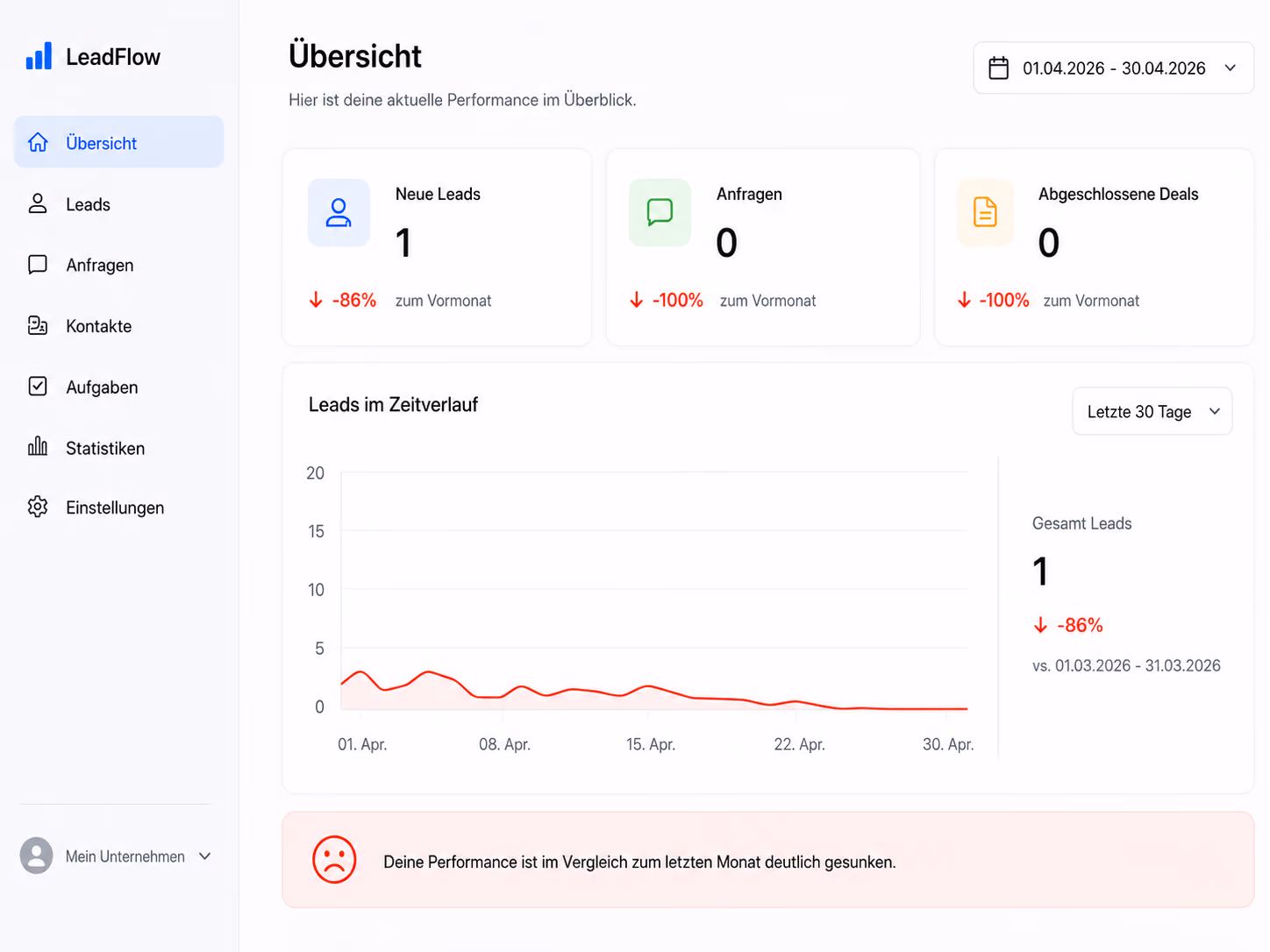1270x952 pixels.
Task: Click the calendar icon in date range picker
Action: click(x=999, y=68)
